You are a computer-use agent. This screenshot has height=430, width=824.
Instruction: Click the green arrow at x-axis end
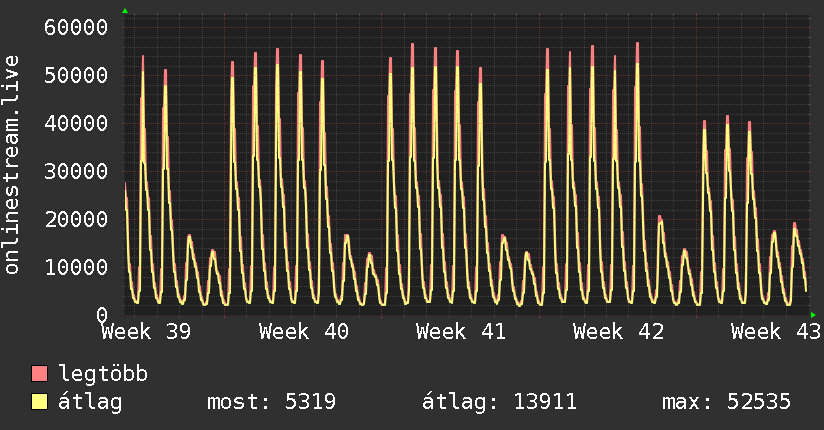[x=813, y=315]
